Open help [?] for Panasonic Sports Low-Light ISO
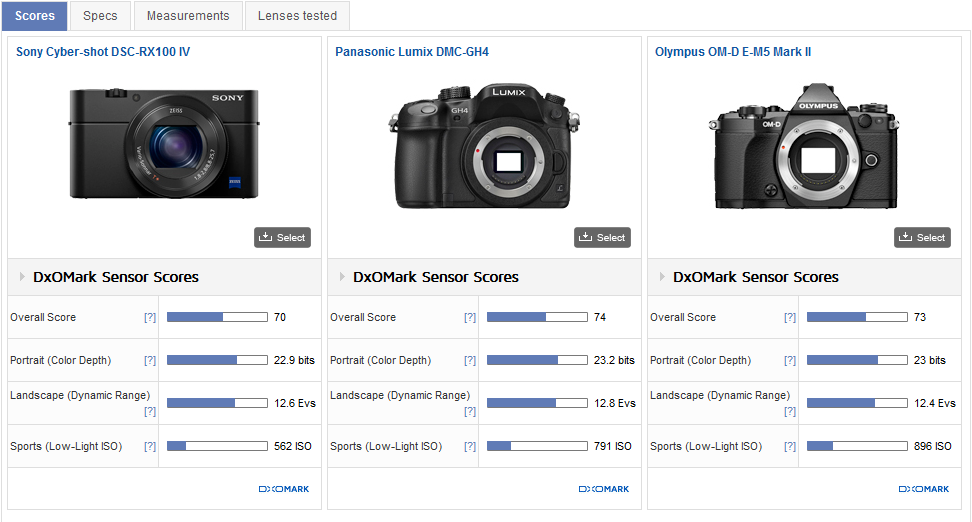 [x=470, y=446]
